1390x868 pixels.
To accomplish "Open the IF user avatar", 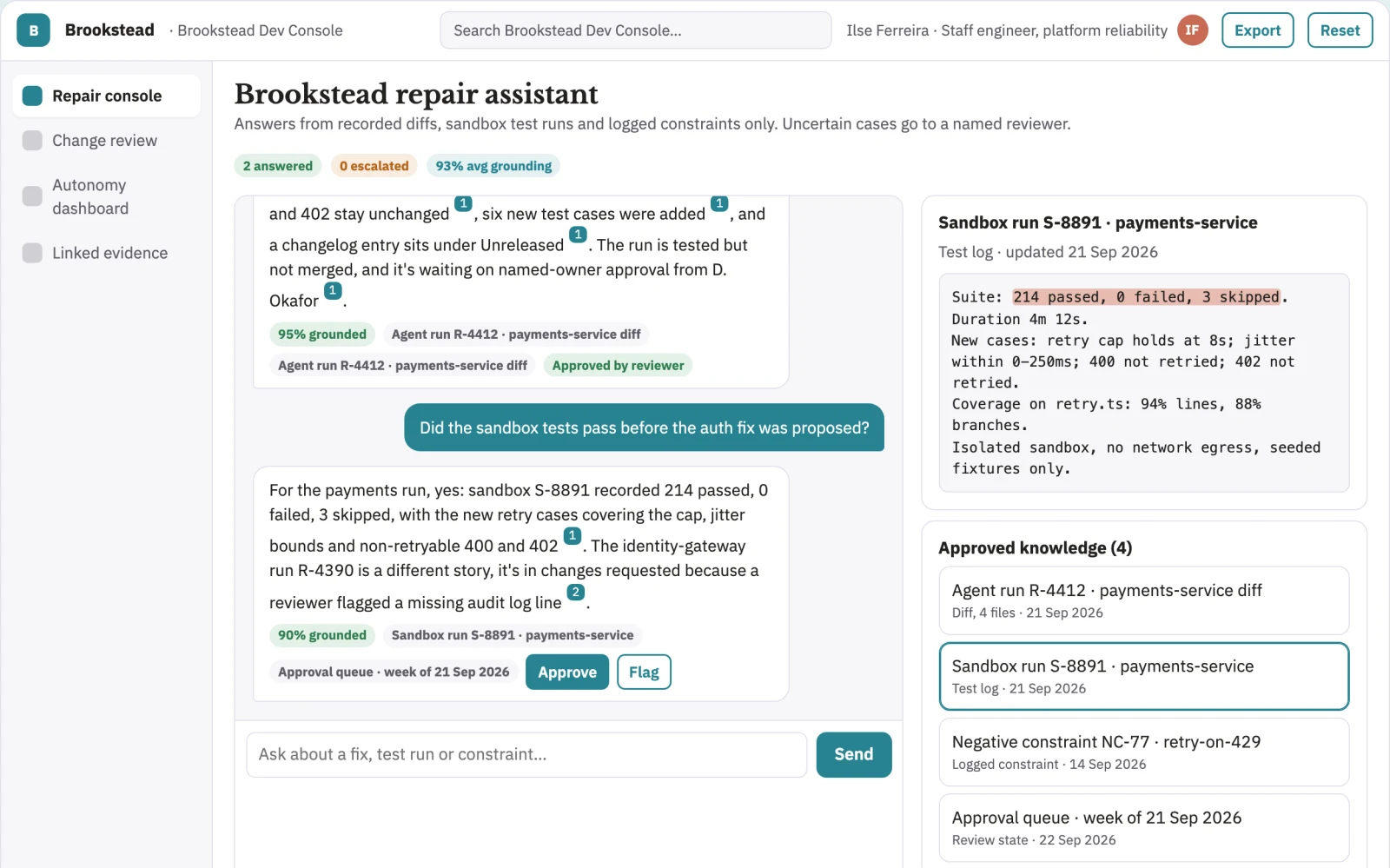I will point(1192,30).
